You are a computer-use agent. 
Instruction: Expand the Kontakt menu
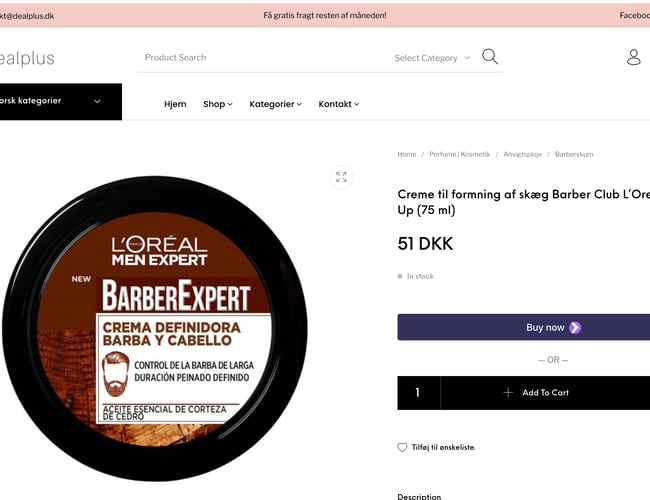click(x=339, y=104)
